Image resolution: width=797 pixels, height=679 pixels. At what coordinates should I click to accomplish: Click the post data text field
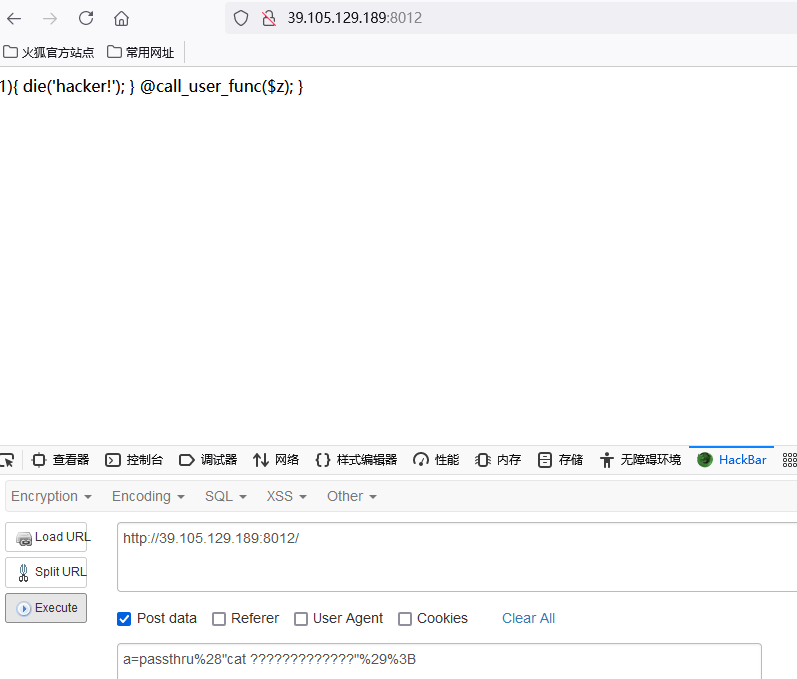439,661
